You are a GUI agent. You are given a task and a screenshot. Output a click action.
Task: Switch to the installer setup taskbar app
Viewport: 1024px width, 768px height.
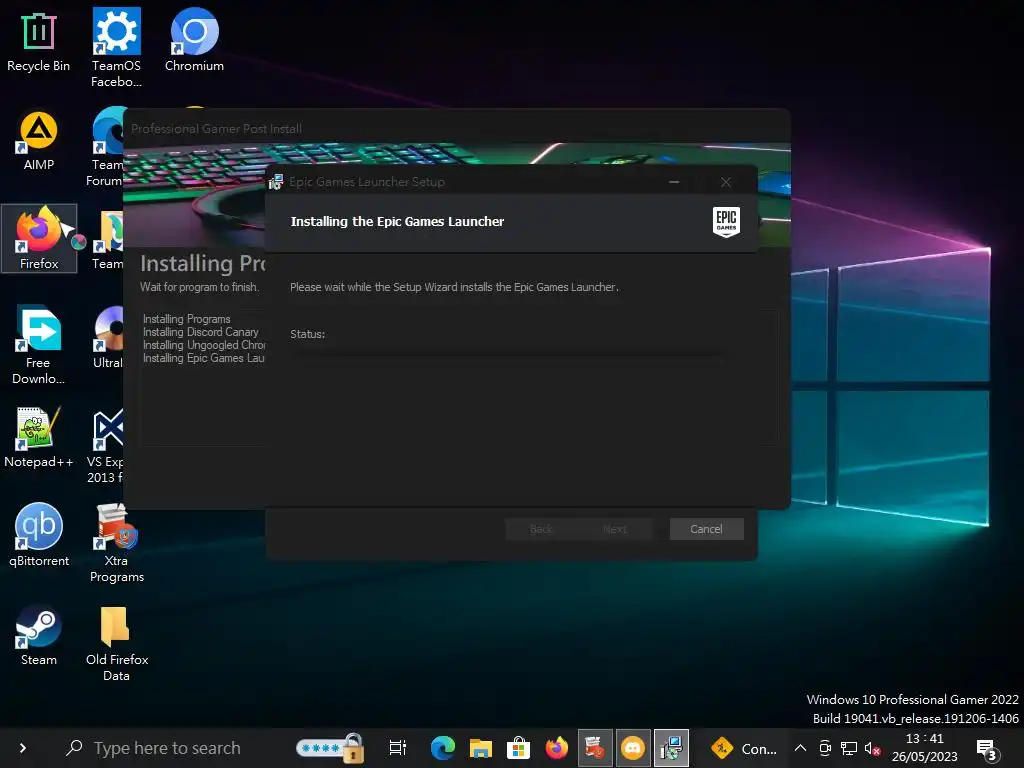671,748
